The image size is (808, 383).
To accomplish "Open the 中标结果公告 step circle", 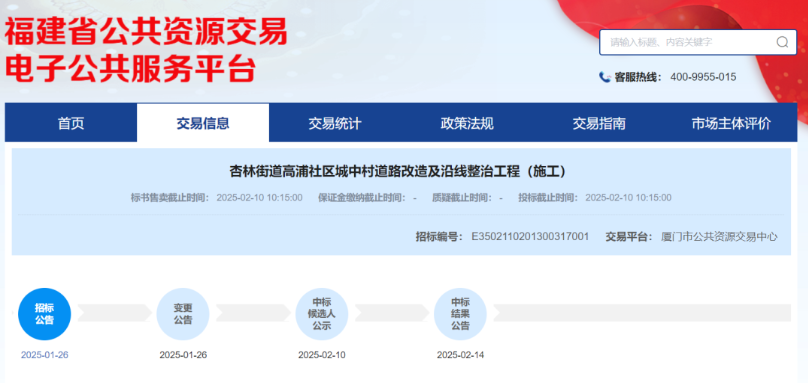I will coord(460,314).
